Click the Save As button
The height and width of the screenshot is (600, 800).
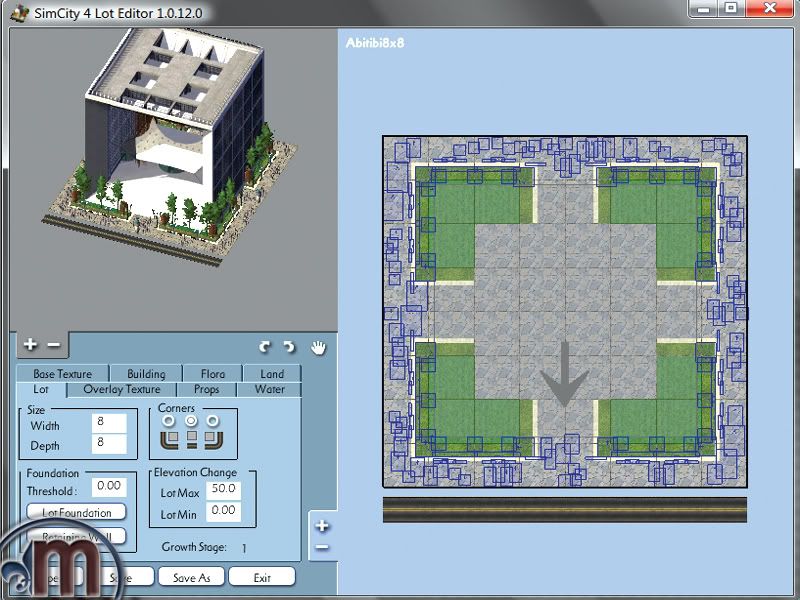pos(191,578)
